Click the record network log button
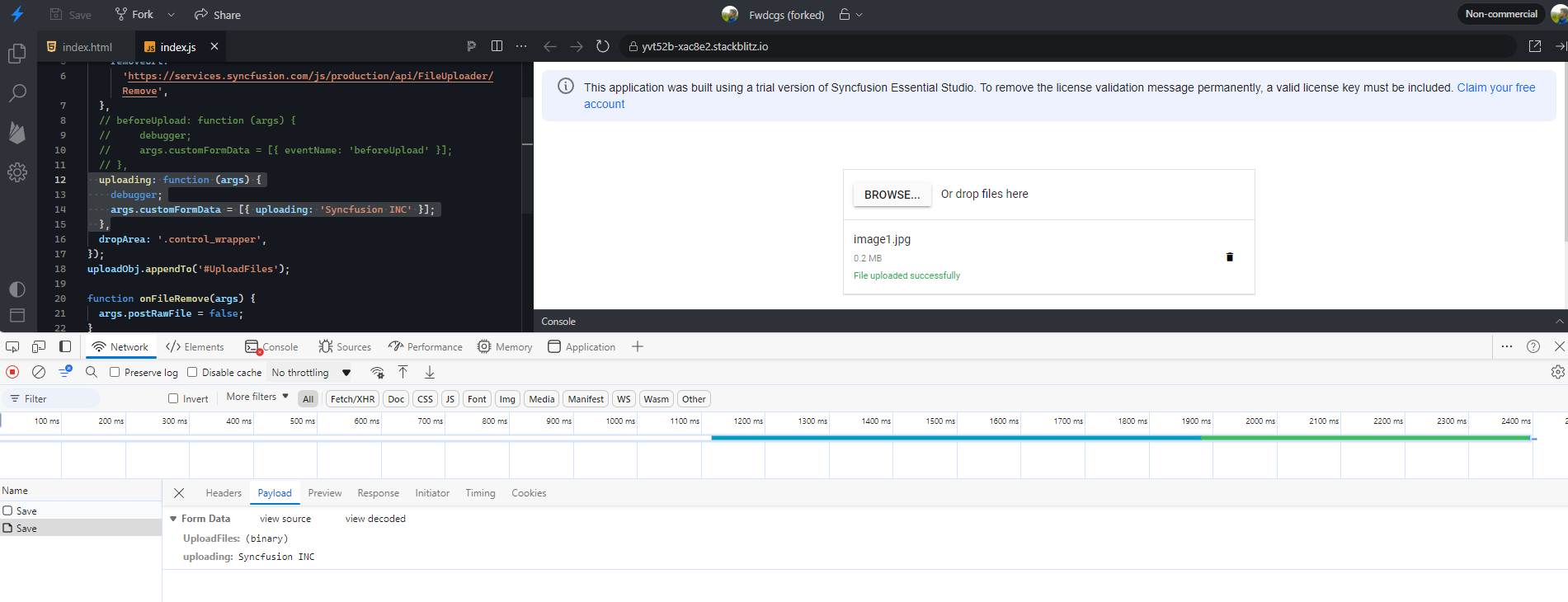 coord(12,372)
